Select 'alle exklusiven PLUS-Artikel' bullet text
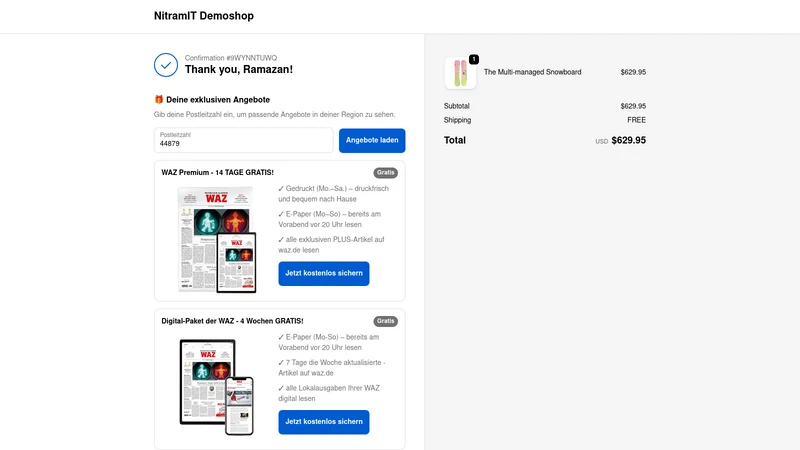This screenshot has width=800, height=450. pos(331,245)
